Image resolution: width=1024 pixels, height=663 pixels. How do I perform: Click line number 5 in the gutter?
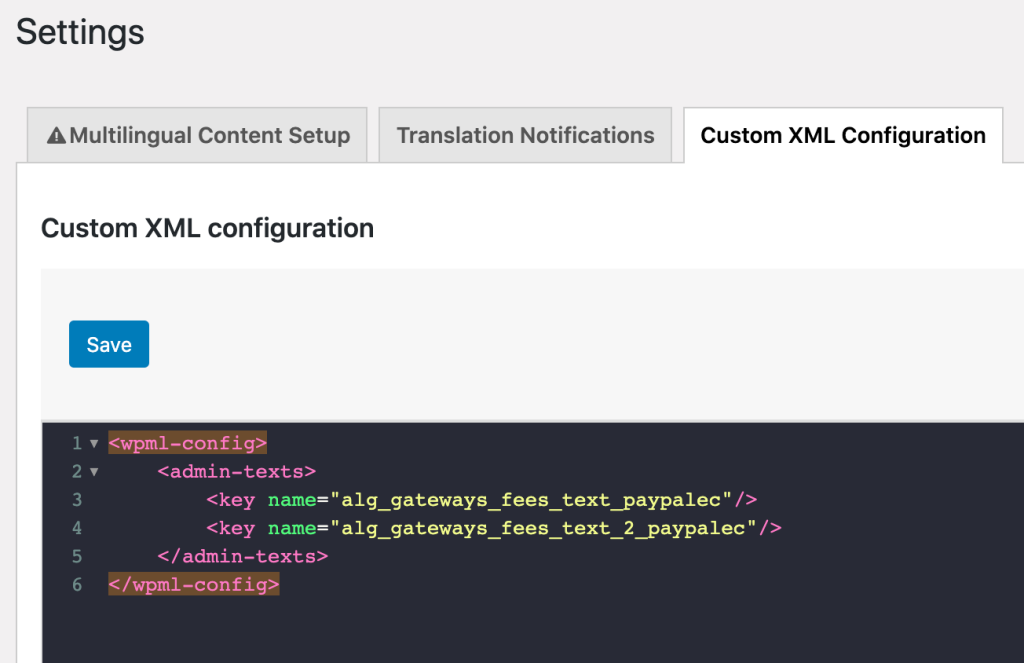point(77,557)
